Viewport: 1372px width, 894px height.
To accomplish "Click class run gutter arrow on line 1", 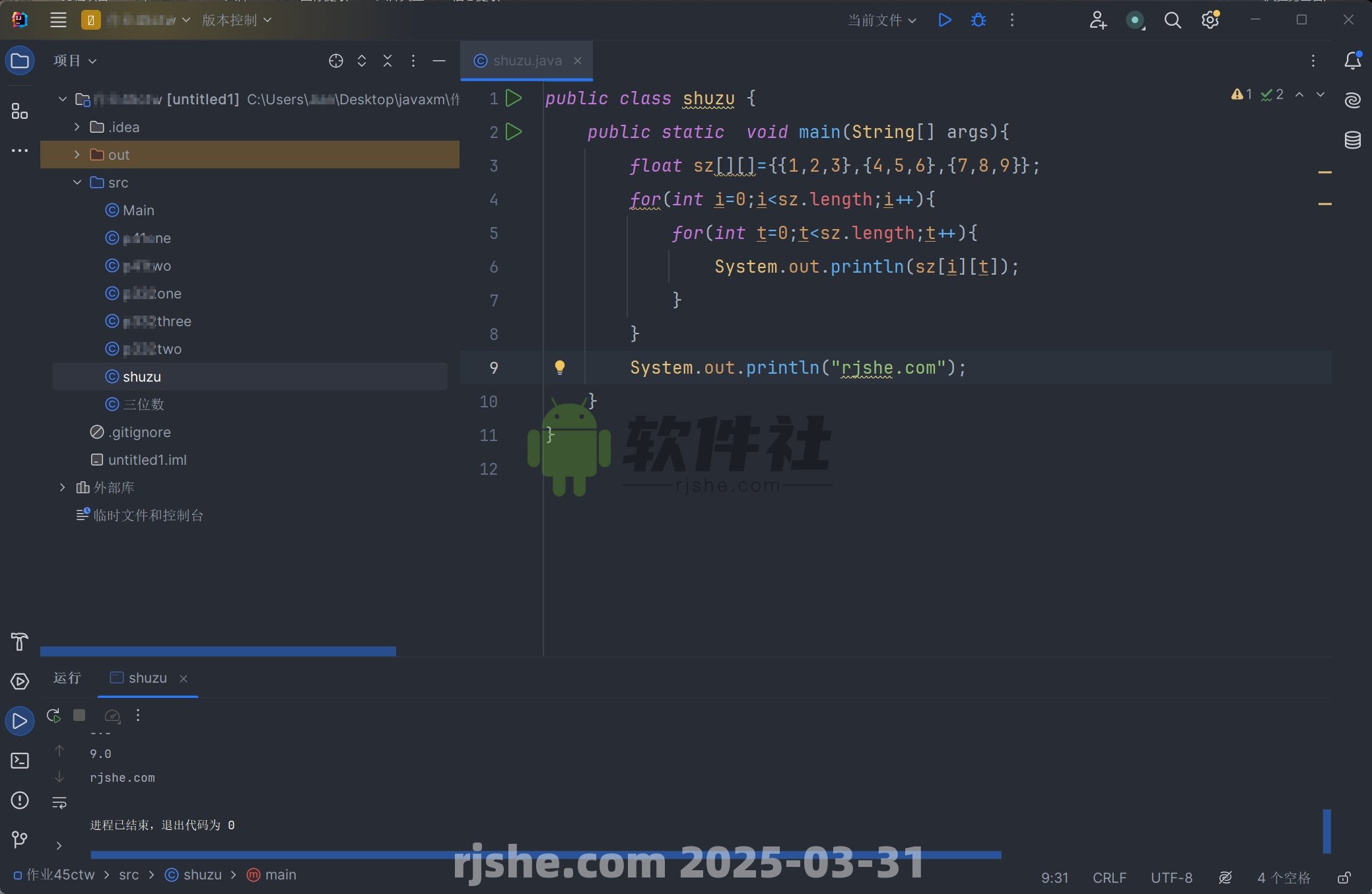I will (x=514, y=98).
